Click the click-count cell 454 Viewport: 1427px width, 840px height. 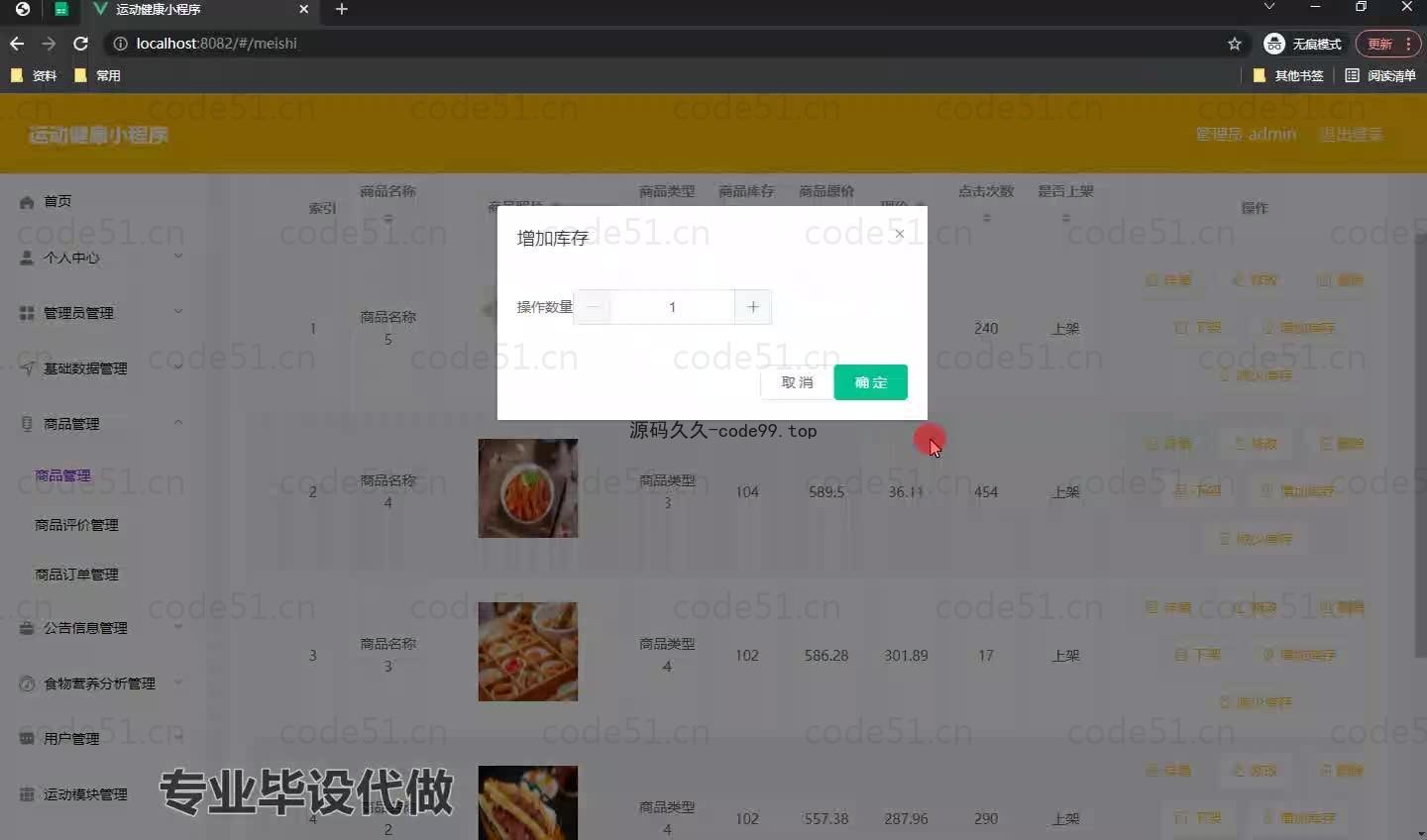(986, 491)
